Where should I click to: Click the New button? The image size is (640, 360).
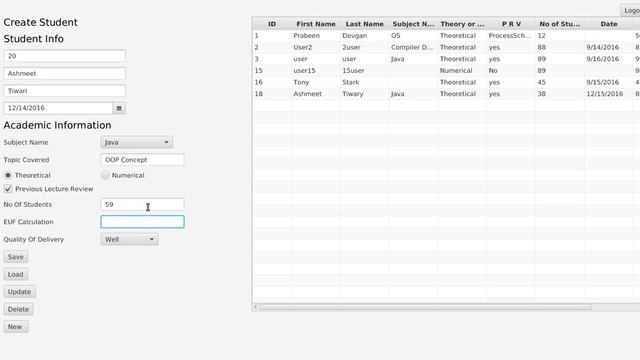(x=15, y=327)
